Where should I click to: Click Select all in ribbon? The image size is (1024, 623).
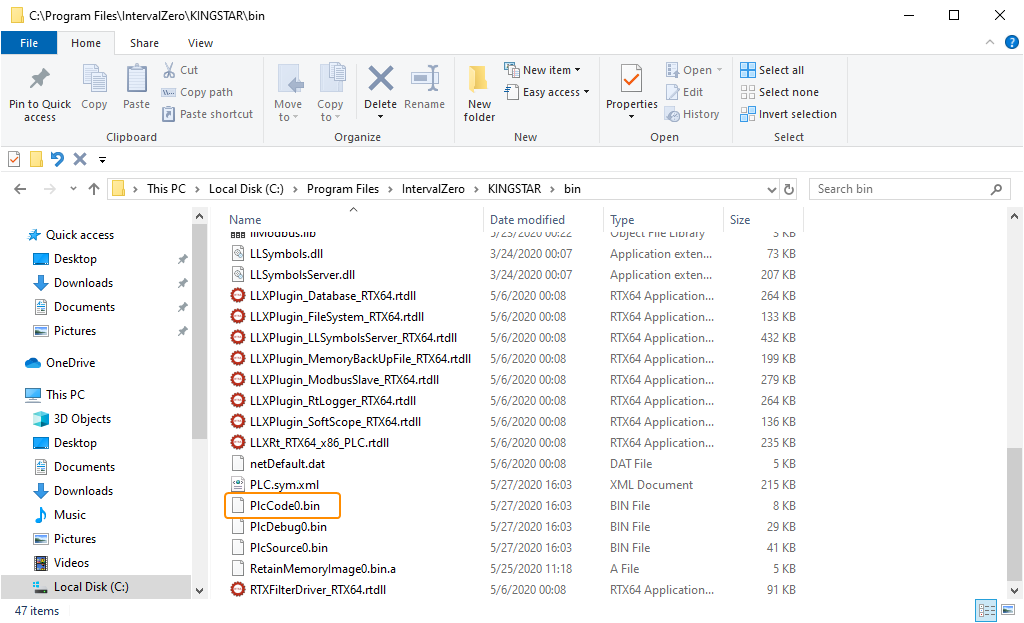(x=772, y=70)
